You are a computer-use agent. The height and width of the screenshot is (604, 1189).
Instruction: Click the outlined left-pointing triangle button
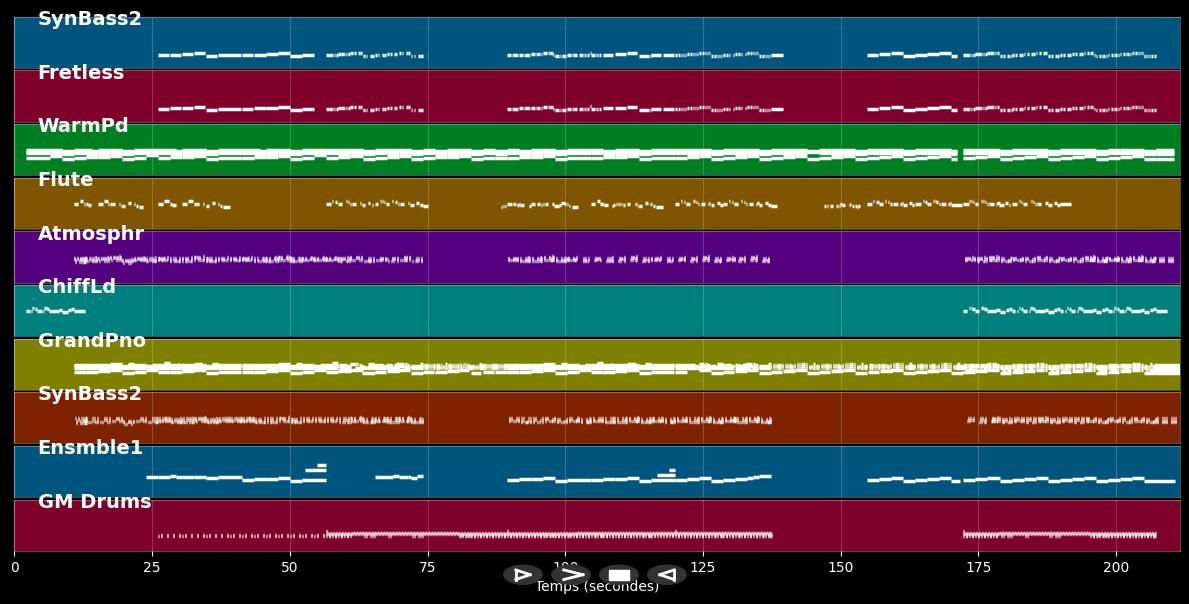pyautogui.click(x=666, y=575)
